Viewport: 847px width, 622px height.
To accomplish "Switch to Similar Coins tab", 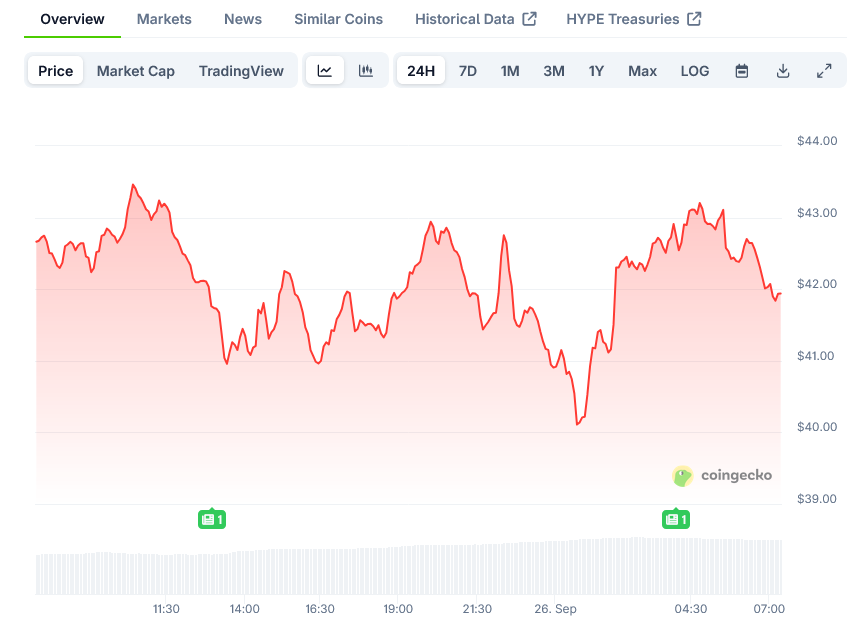I will point(339,19).
